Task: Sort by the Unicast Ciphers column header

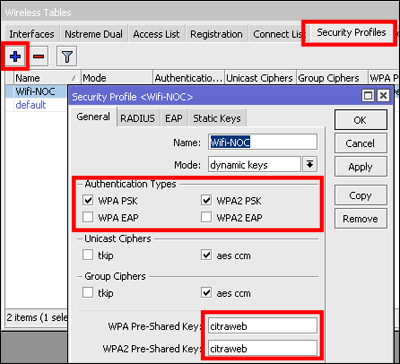Action: coord(260,78)
